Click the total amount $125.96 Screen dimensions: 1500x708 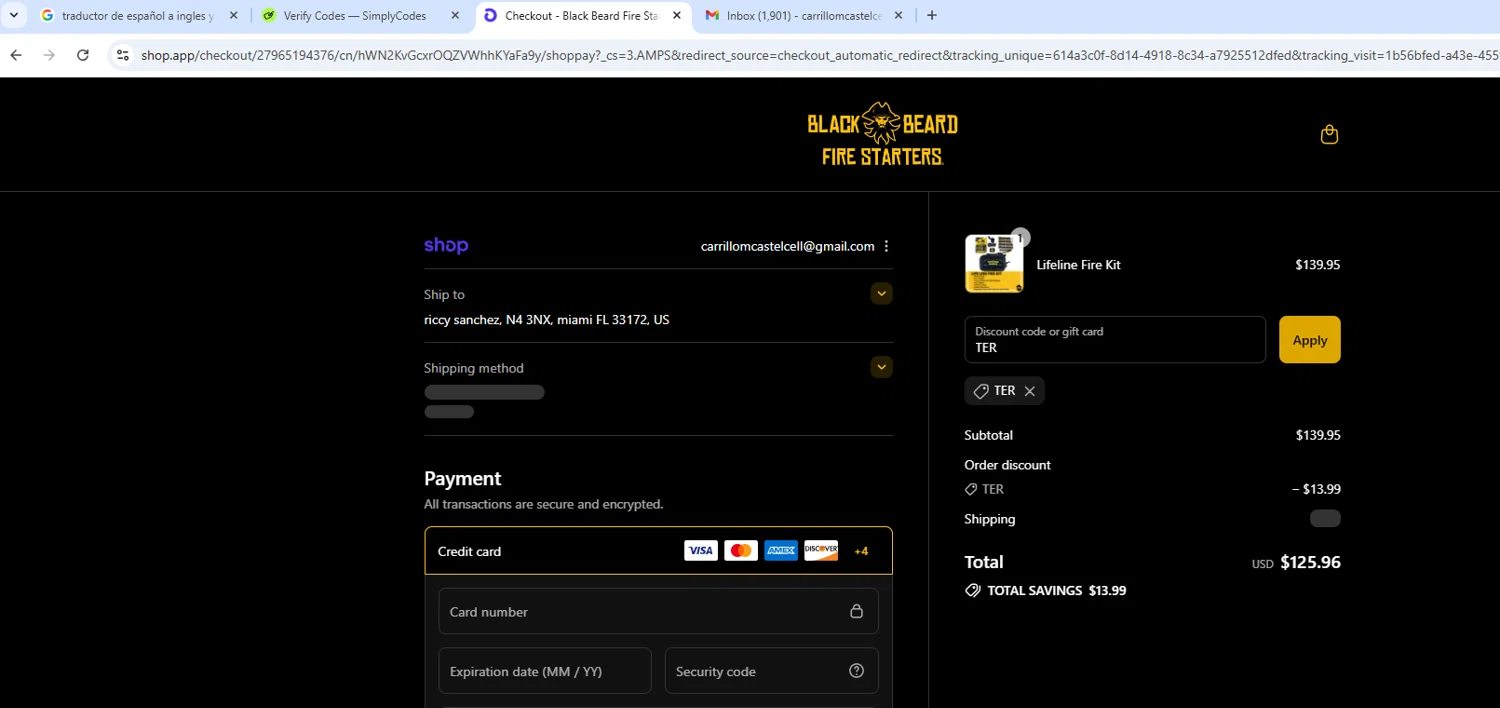click(x=1310, y=562)
